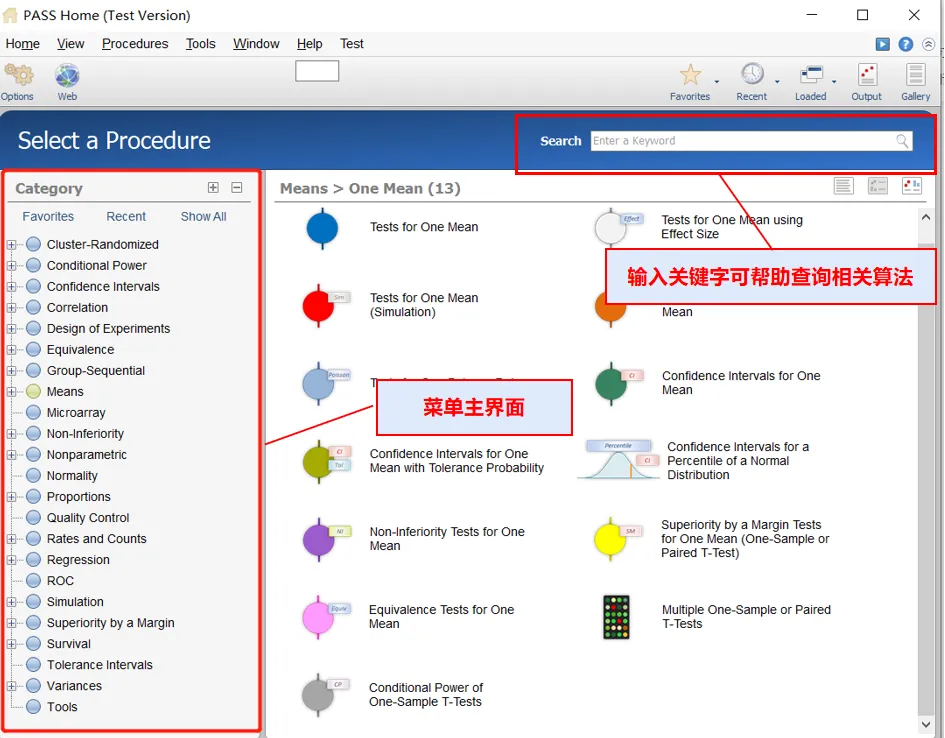
Task: Click the green Confidence Intervals icon
Action: [612, 384]
